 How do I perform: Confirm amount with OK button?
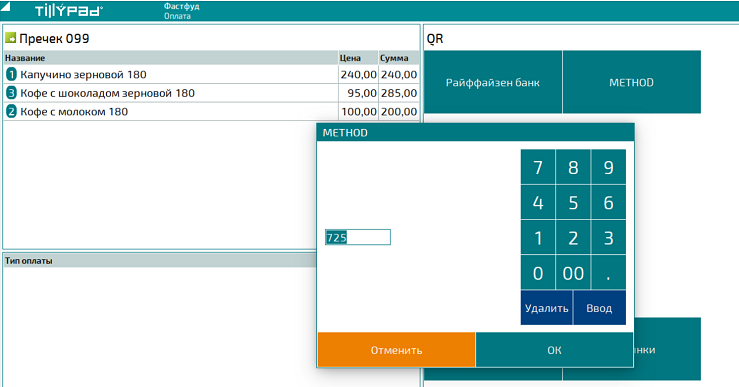(554, 350)
